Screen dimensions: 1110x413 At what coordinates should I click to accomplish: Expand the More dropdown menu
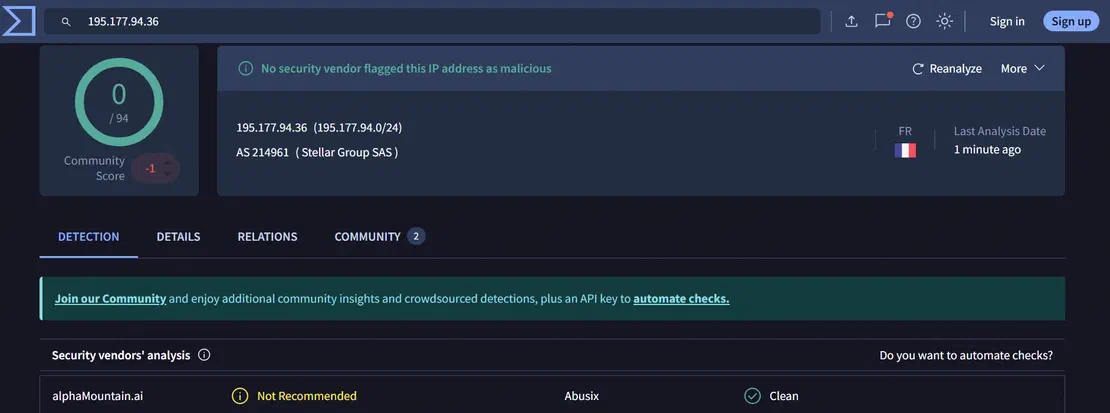pyautogui.click(x=1022, y=69)
